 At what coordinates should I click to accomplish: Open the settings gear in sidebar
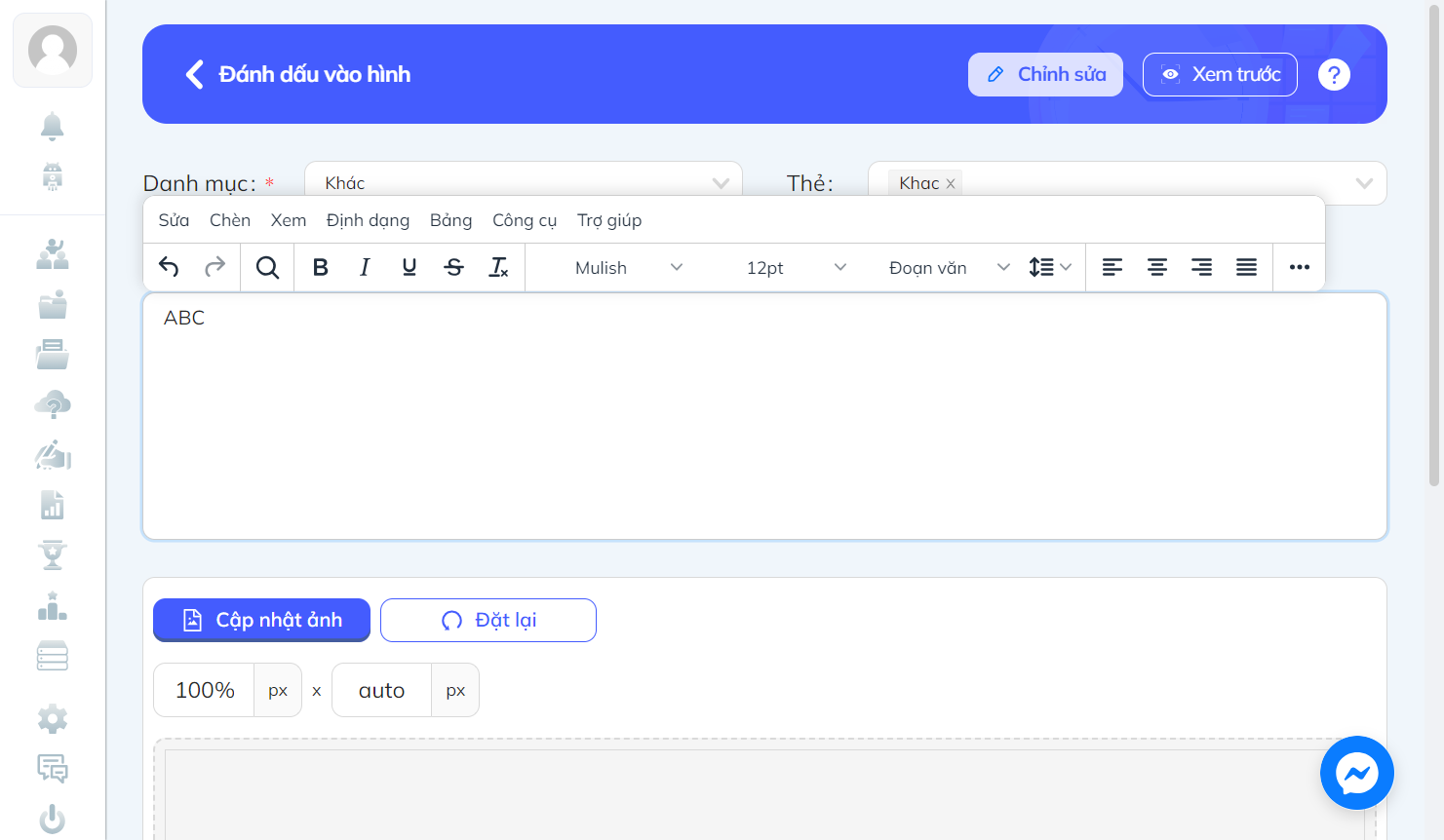[x=53, y=719]
